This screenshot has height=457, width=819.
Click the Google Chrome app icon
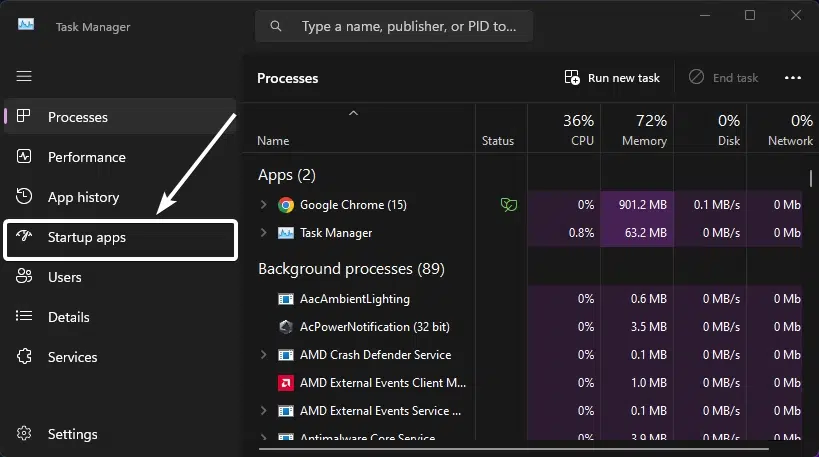click(286, 205)
